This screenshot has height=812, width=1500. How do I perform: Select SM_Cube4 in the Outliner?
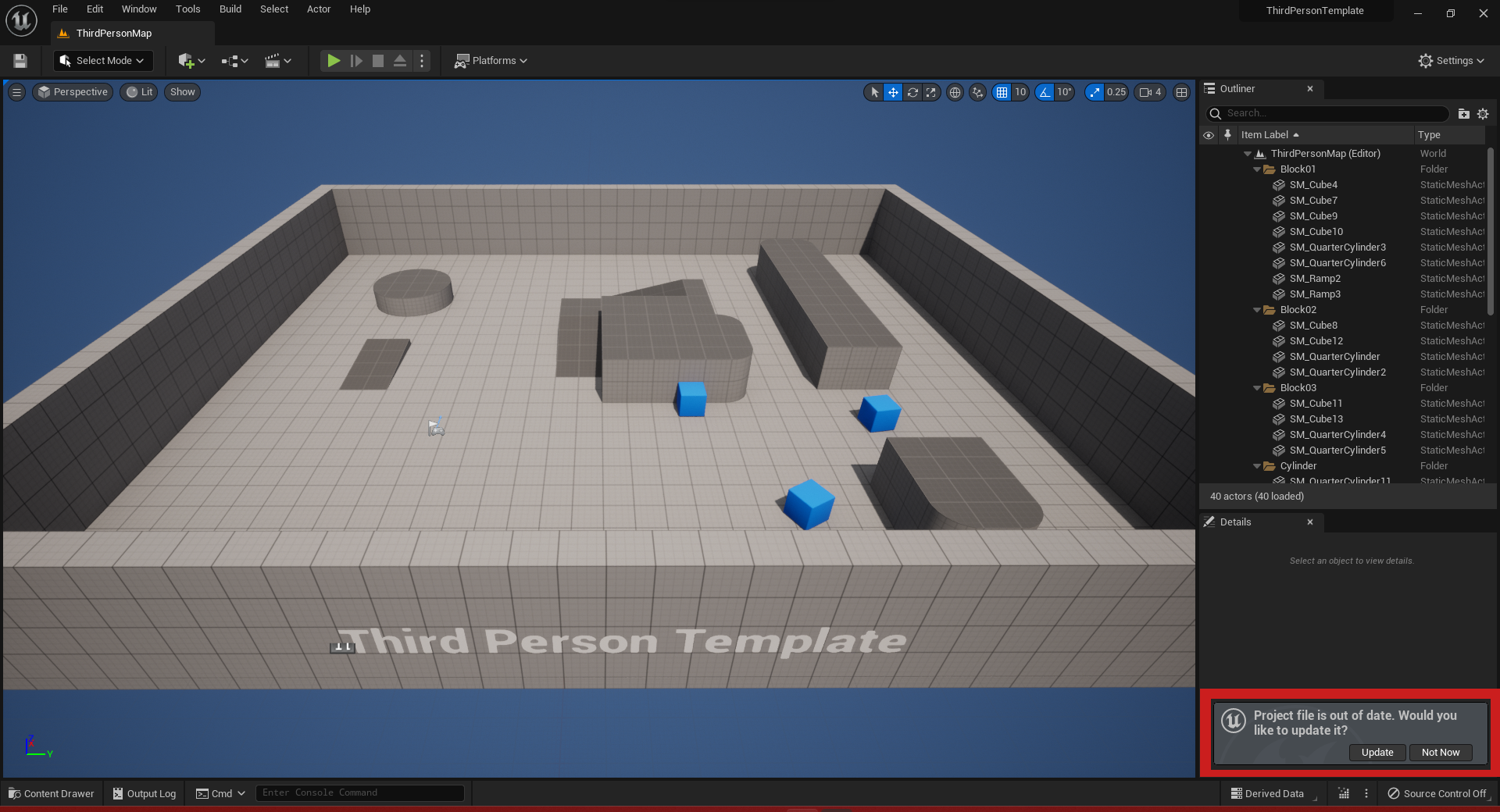[x=1344, y=185]
